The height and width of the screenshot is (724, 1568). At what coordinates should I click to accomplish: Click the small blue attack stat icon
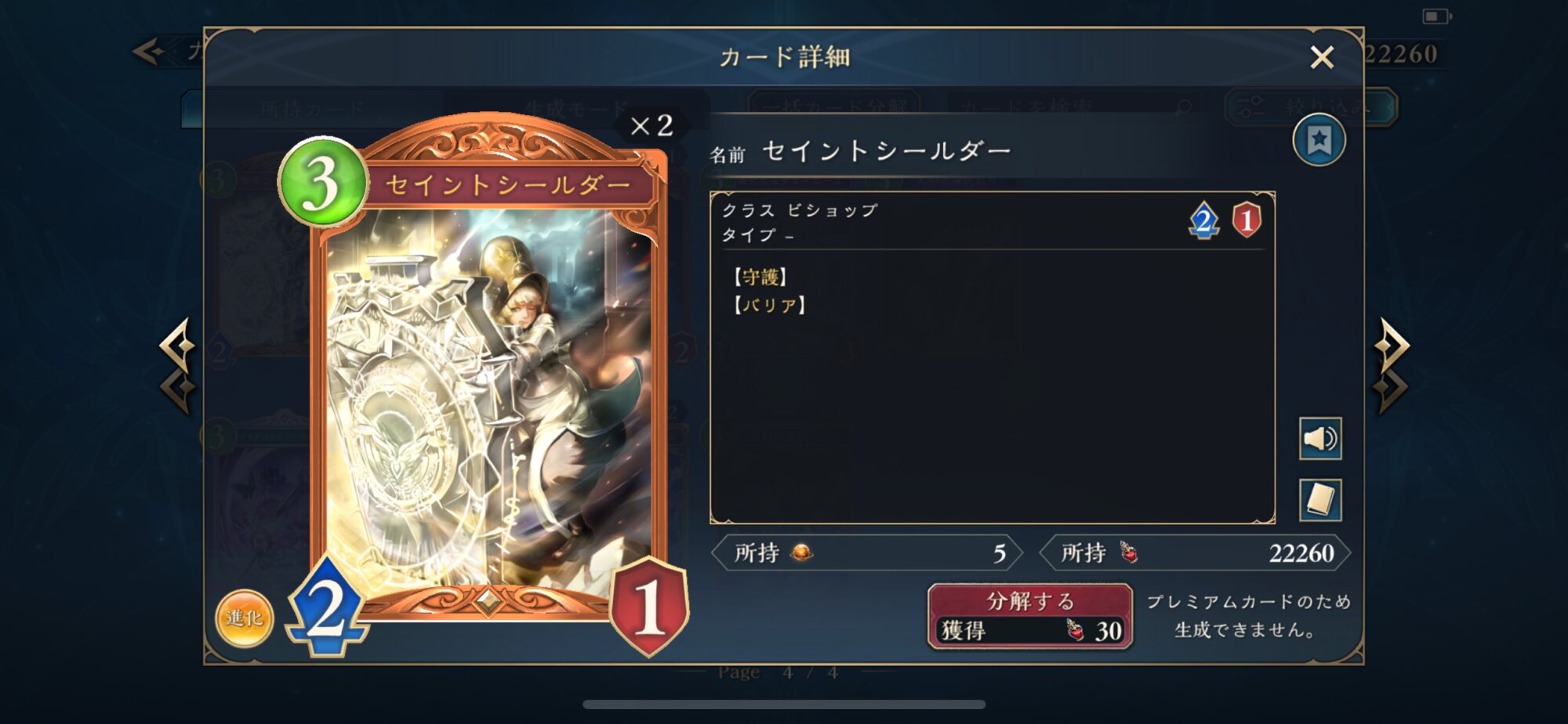1203,220
